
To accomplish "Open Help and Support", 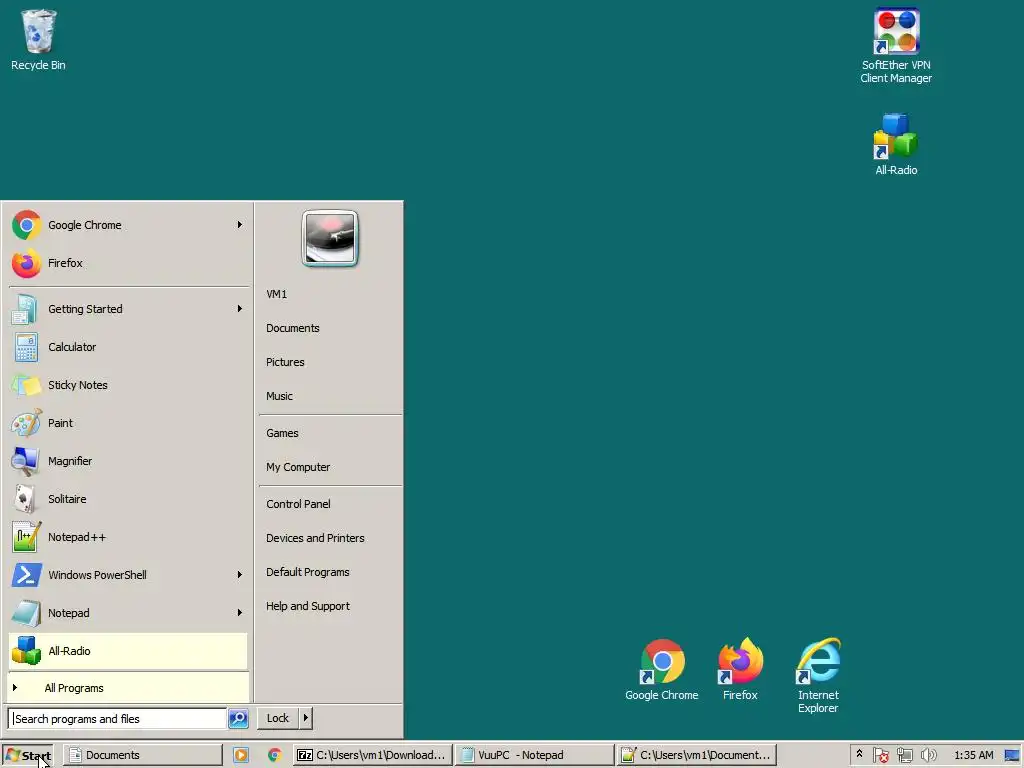I will click(308, 606).
